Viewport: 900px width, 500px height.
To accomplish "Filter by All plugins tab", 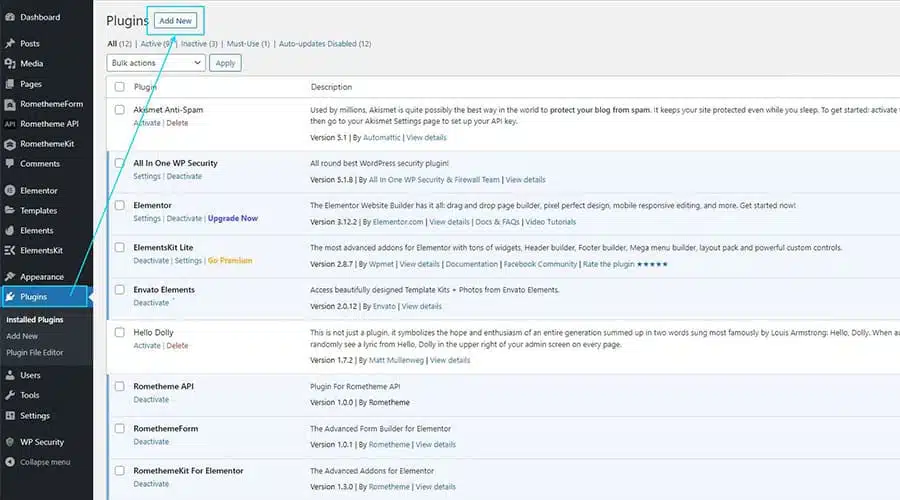I will tap(119, 44).
